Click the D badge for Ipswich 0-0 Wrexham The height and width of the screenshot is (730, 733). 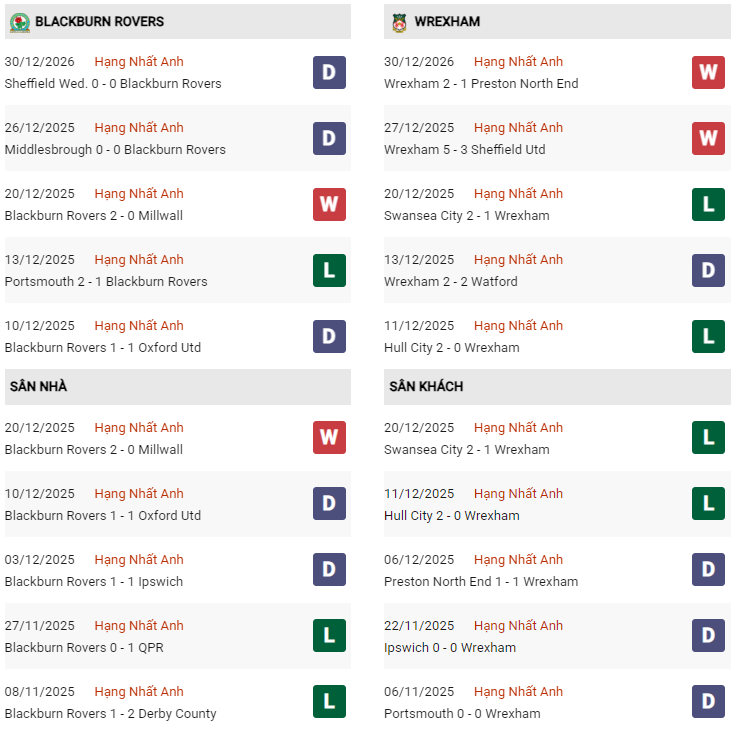click(708, 636)
